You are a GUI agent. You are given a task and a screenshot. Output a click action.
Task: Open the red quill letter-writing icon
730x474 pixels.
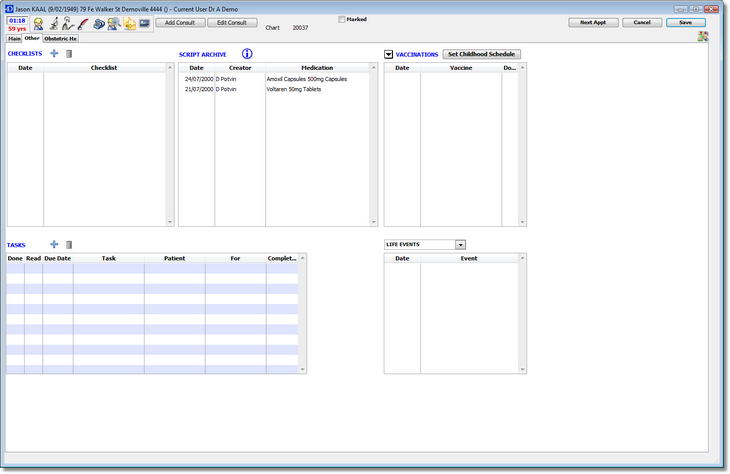(83, 24)
